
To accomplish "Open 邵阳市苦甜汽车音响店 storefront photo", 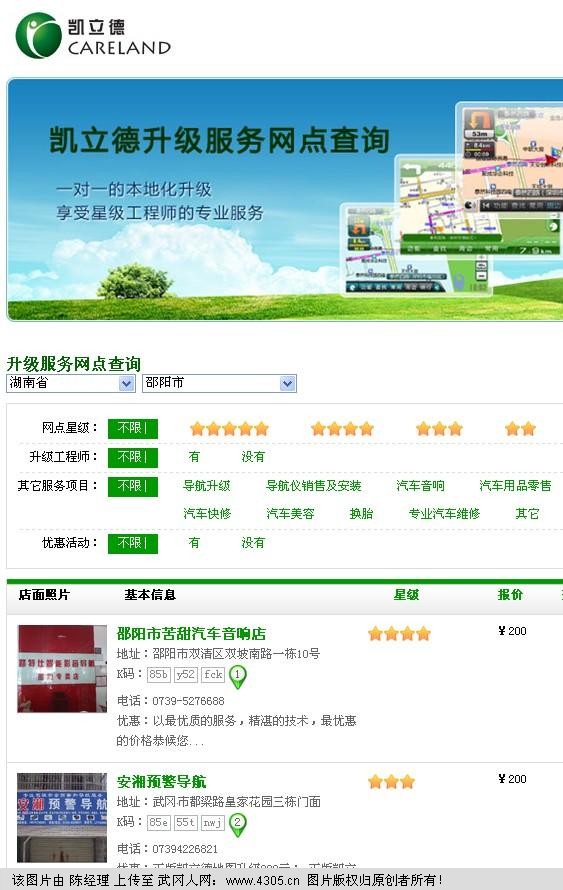I will click(x=62, y=669).
